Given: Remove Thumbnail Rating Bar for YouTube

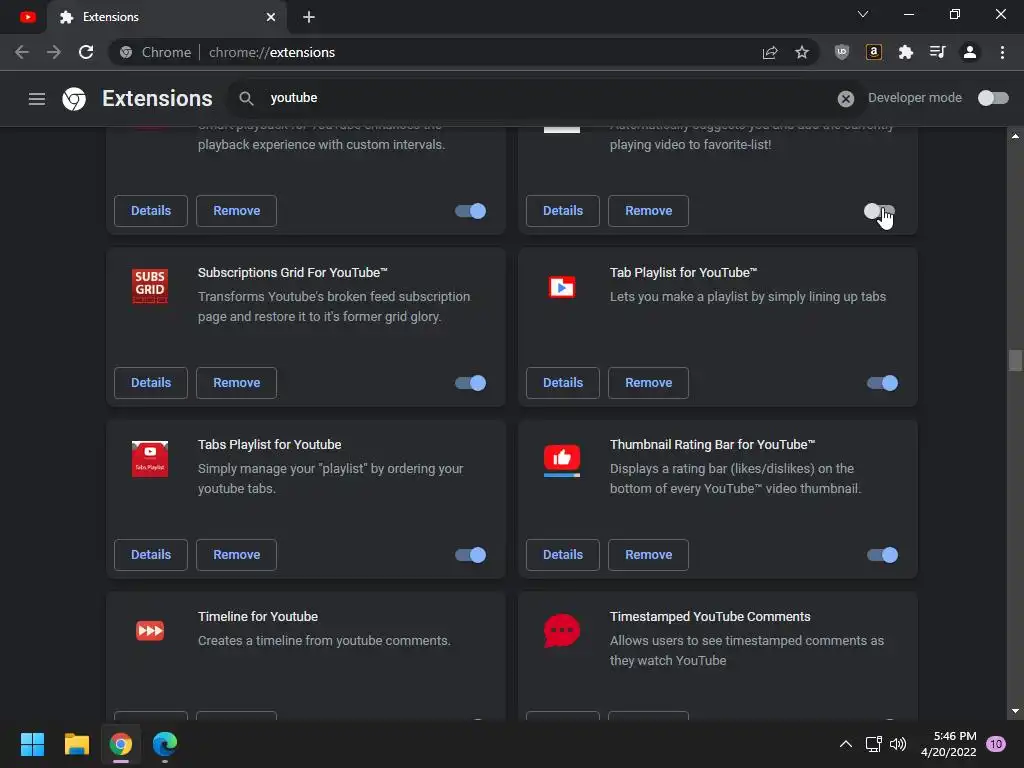Looking at the screenshot, I should click(648, 555).
